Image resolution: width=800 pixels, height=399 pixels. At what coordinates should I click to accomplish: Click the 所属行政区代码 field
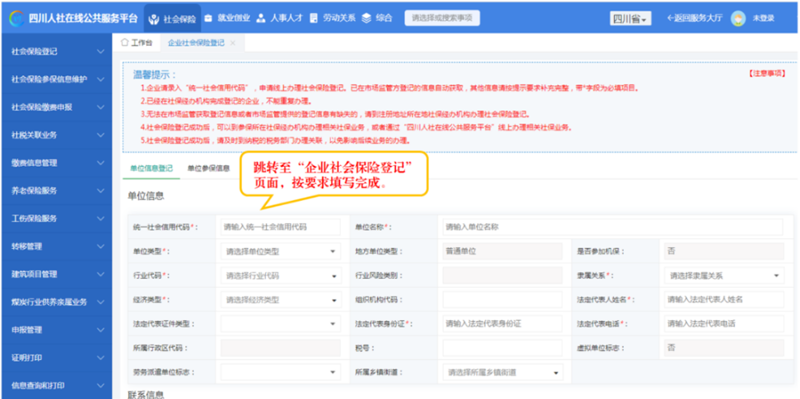280,348
